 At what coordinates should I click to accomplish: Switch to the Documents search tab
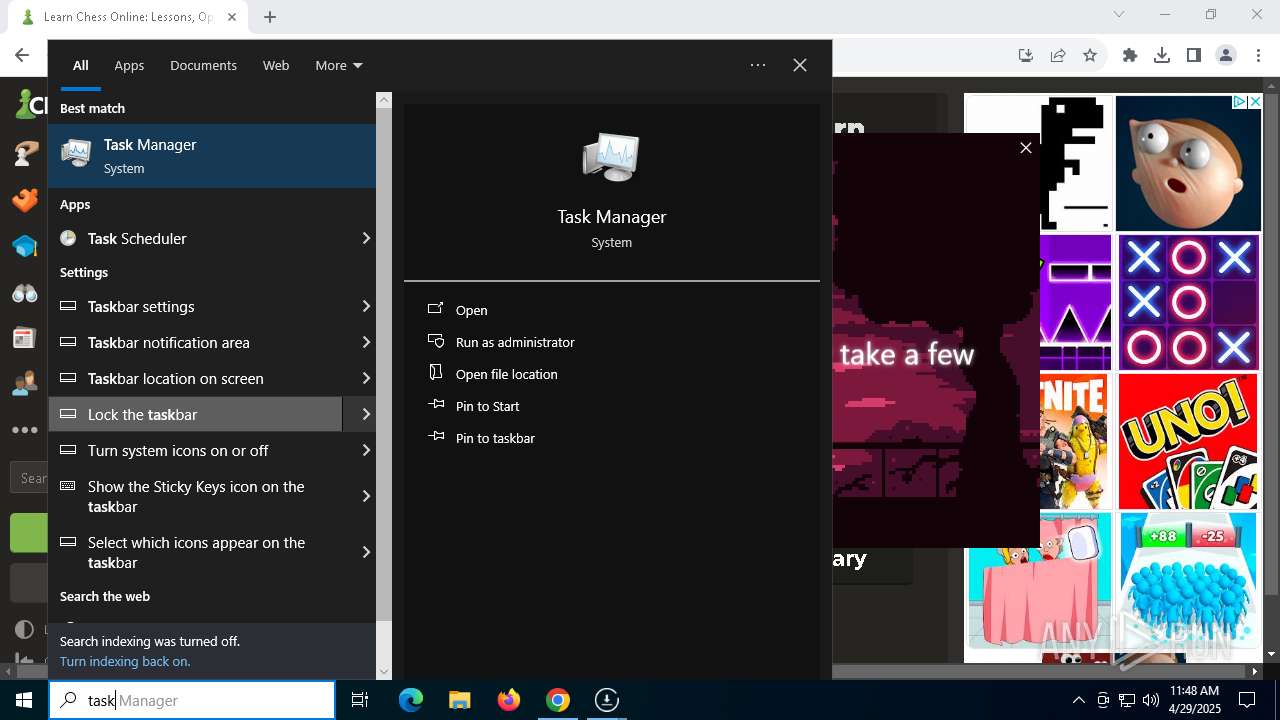[x=203, y=65]
